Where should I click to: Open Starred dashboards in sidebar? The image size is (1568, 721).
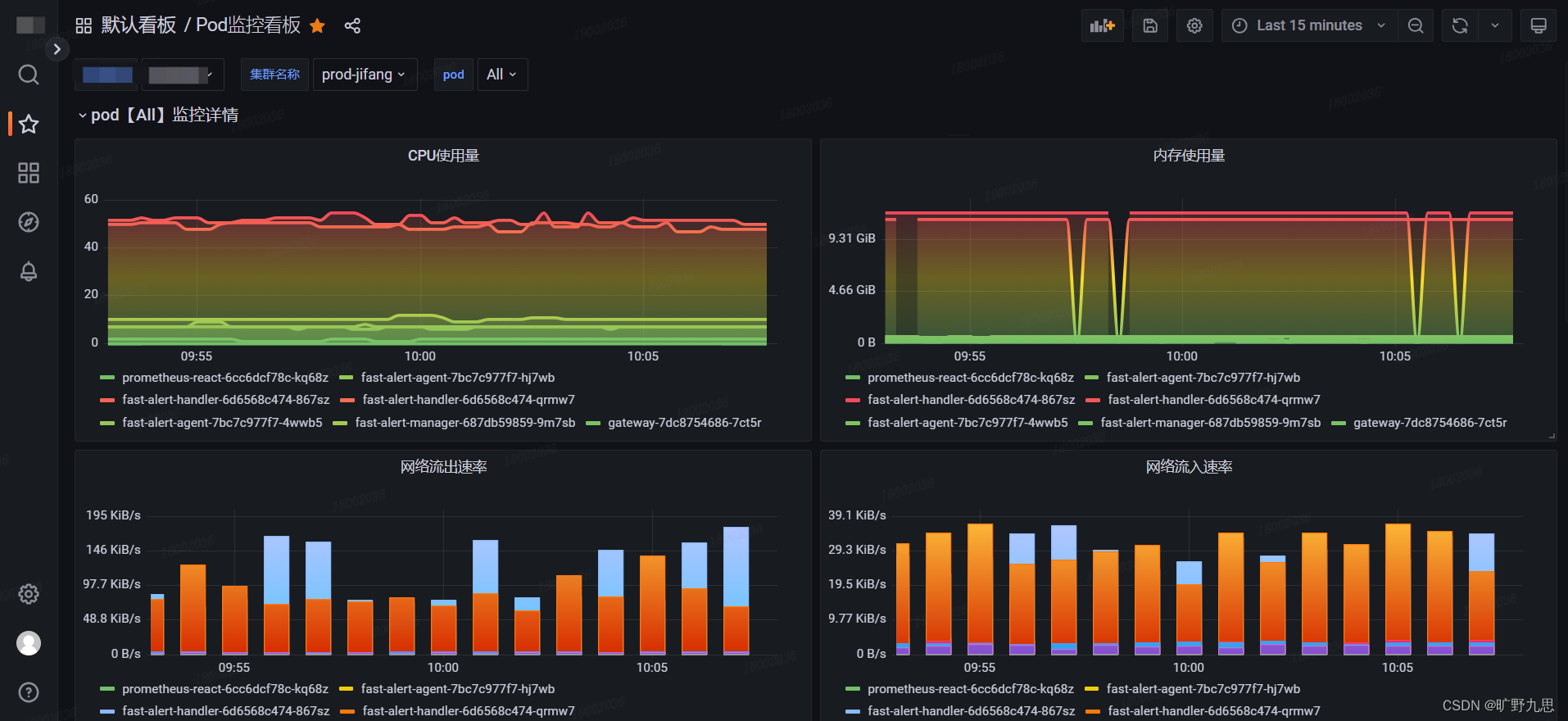coord(29,124)
